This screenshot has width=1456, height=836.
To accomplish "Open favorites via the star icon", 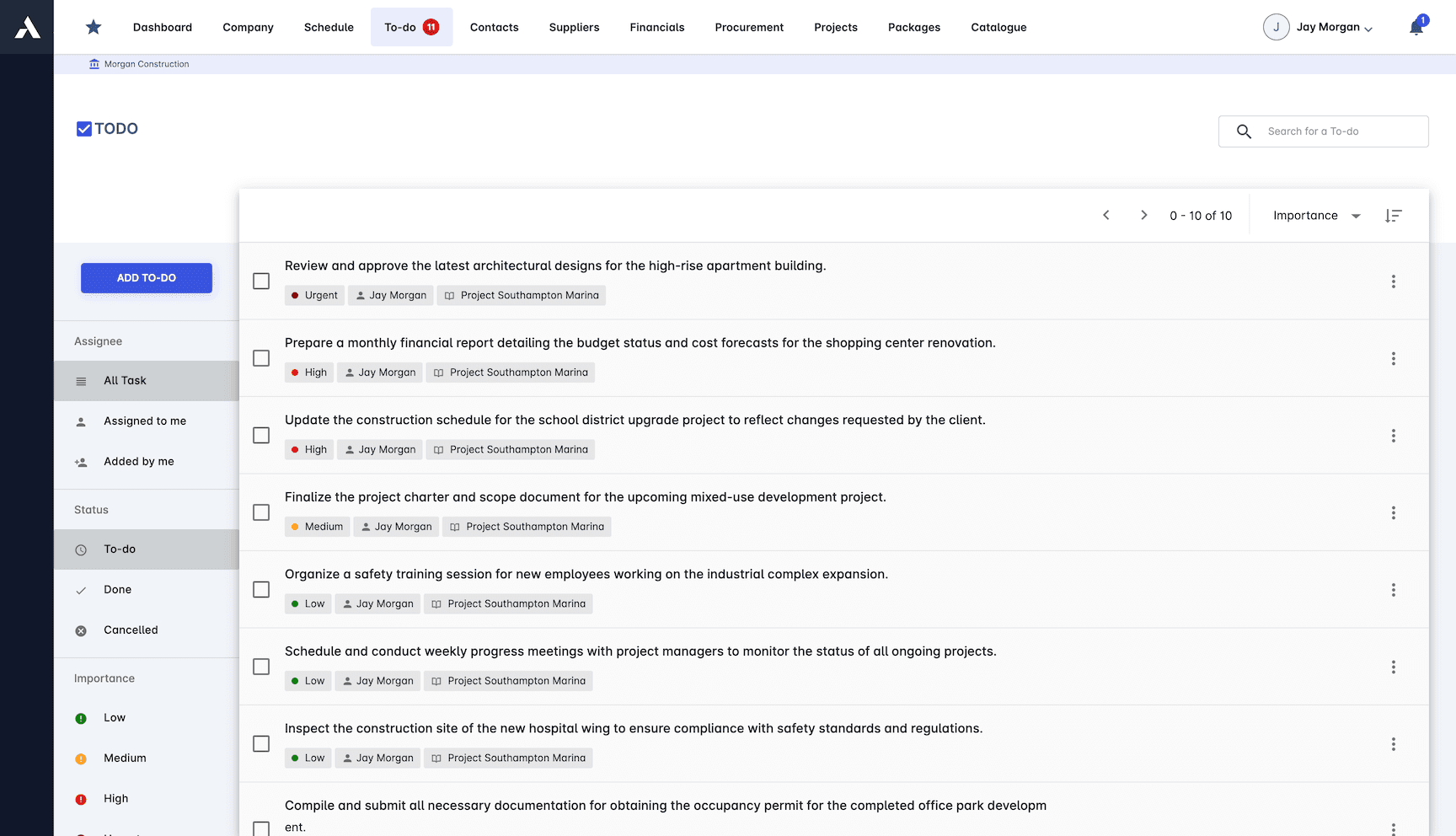I will [93, 26].
